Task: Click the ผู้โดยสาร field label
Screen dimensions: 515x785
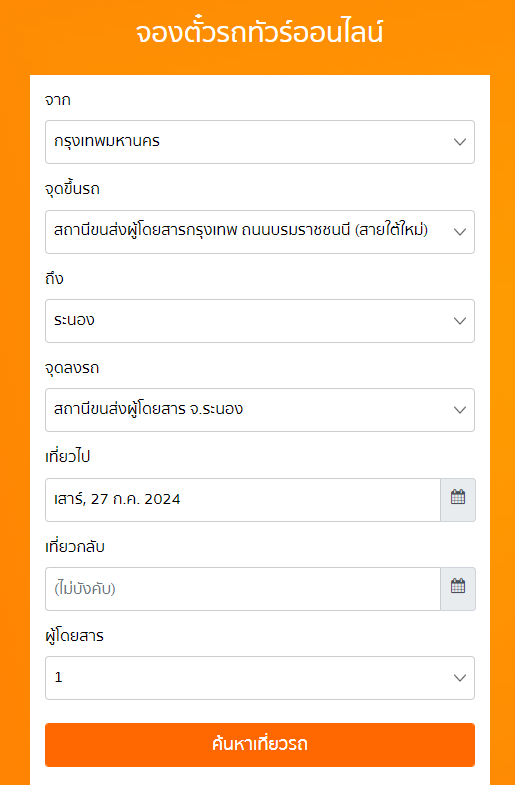Action: pos(74,636)
